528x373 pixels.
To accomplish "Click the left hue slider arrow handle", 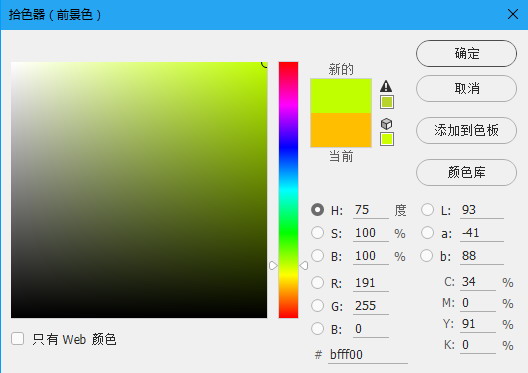I will [x=273, y=266].
